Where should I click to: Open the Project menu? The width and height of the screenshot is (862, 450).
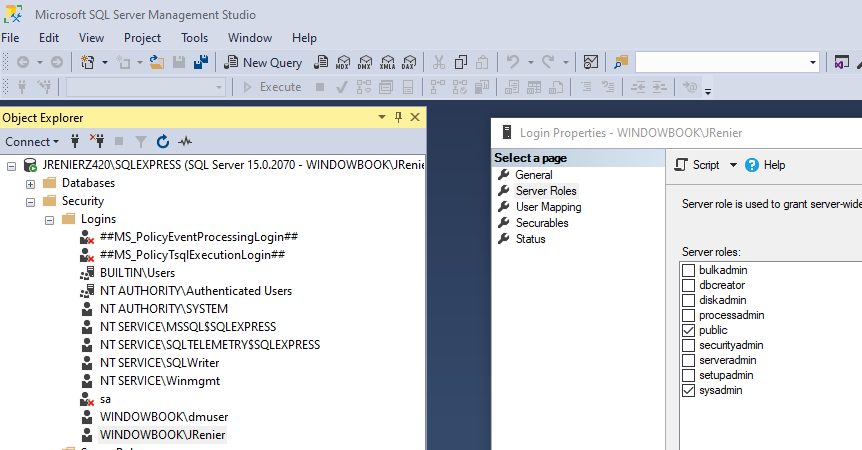click(x=142, y=38)
